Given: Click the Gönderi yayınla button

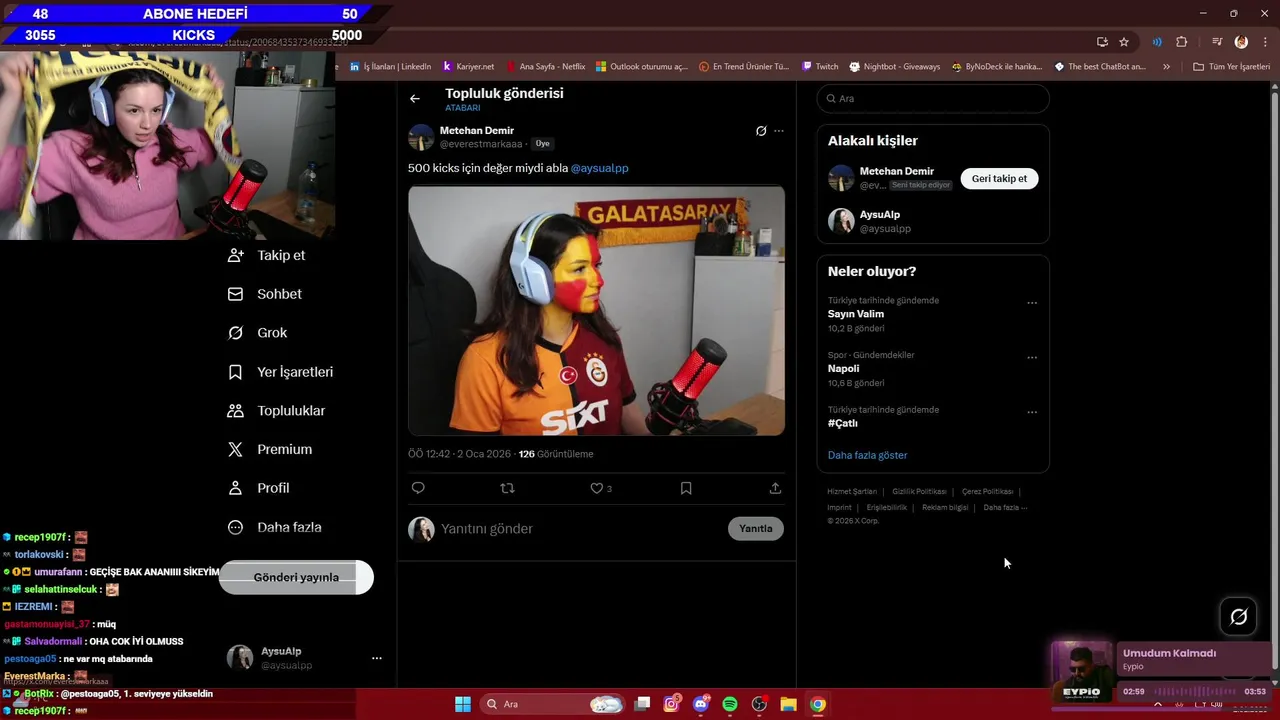Looking at the screenshot, I should (x=296, y=577).
